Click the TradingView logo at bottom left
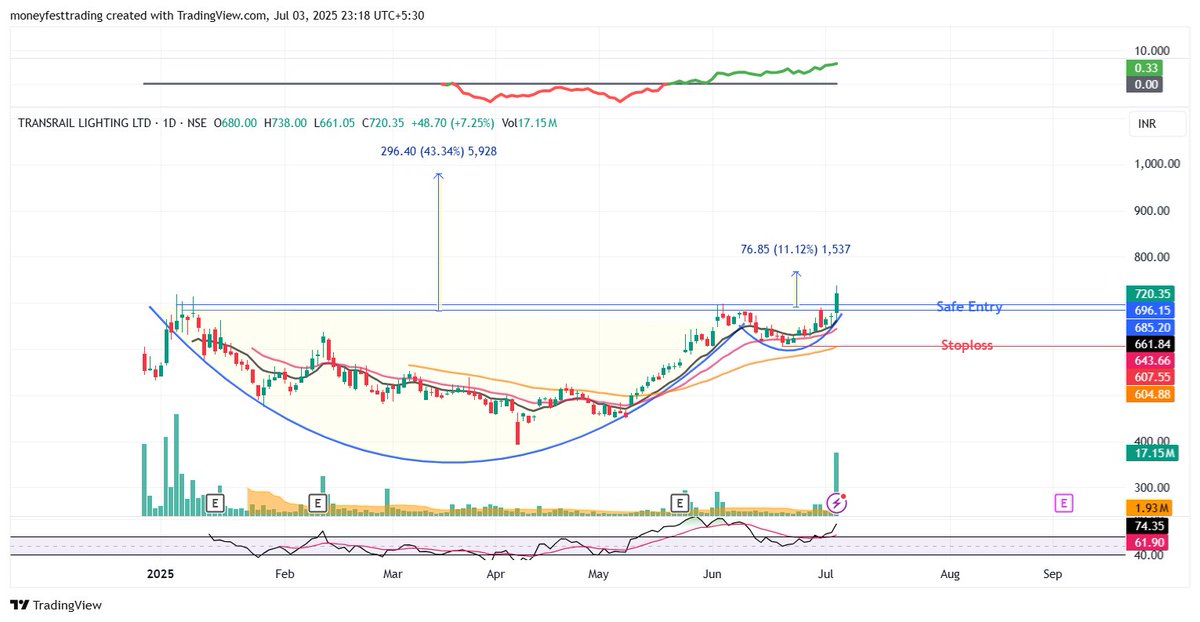 [x=56, y=605]
